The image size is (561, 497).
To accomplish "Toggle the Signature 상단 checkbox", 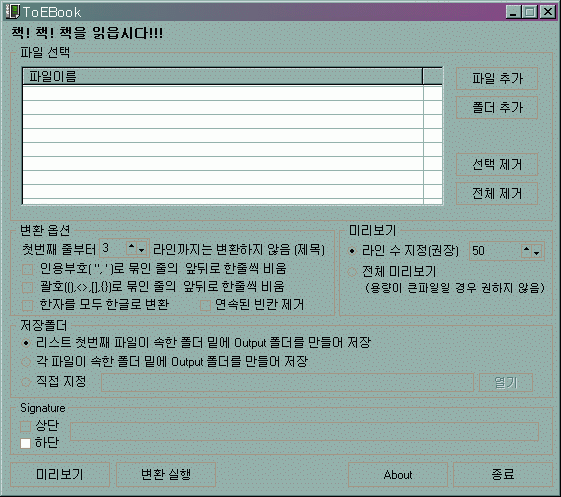I will pos(25,426).
